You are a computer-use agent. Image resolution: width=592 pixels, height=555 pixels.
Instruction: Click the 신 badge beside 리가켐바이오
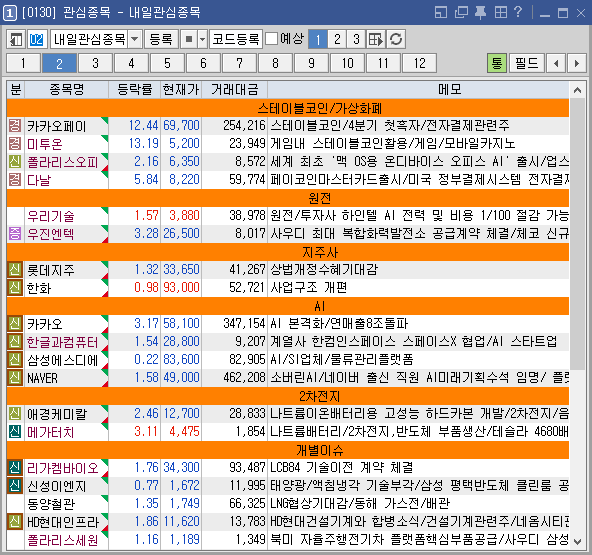tap(15, 467)
